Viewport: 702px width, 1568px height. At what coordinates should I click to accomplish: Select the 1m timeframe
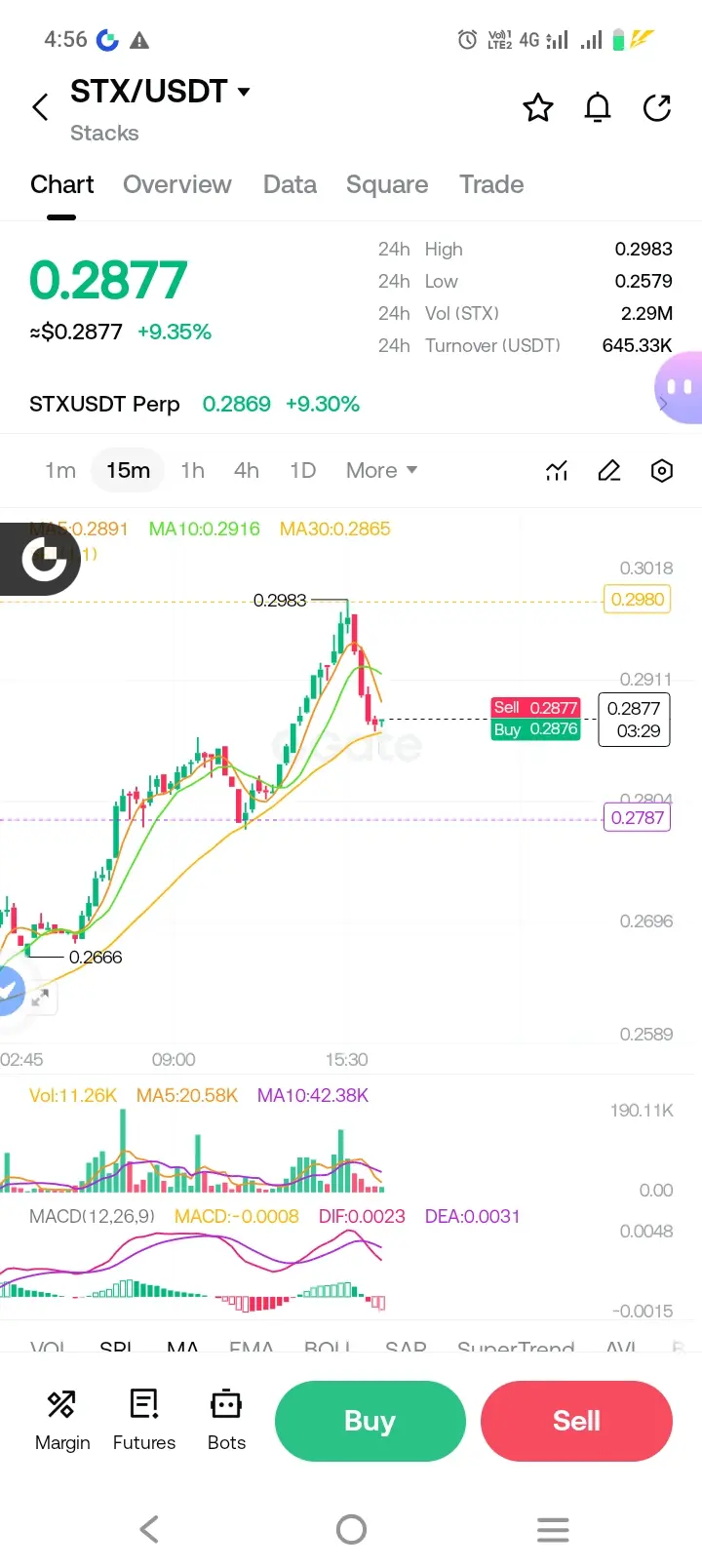pyautogui.click(x=60, y=470)
